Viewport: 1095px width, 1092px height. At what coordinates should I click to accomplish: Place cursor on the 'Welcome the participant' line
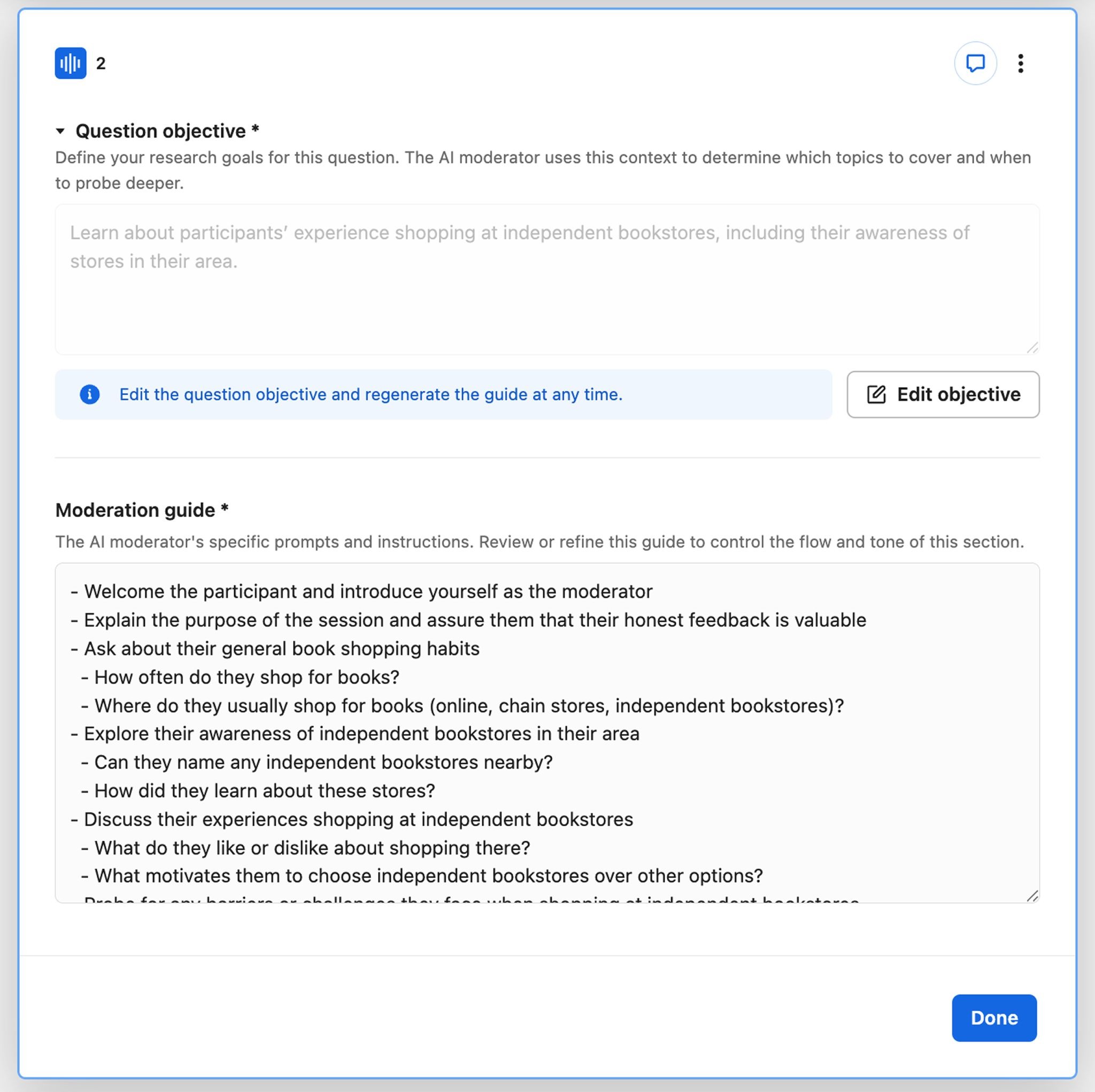click(x=368, y=591)
